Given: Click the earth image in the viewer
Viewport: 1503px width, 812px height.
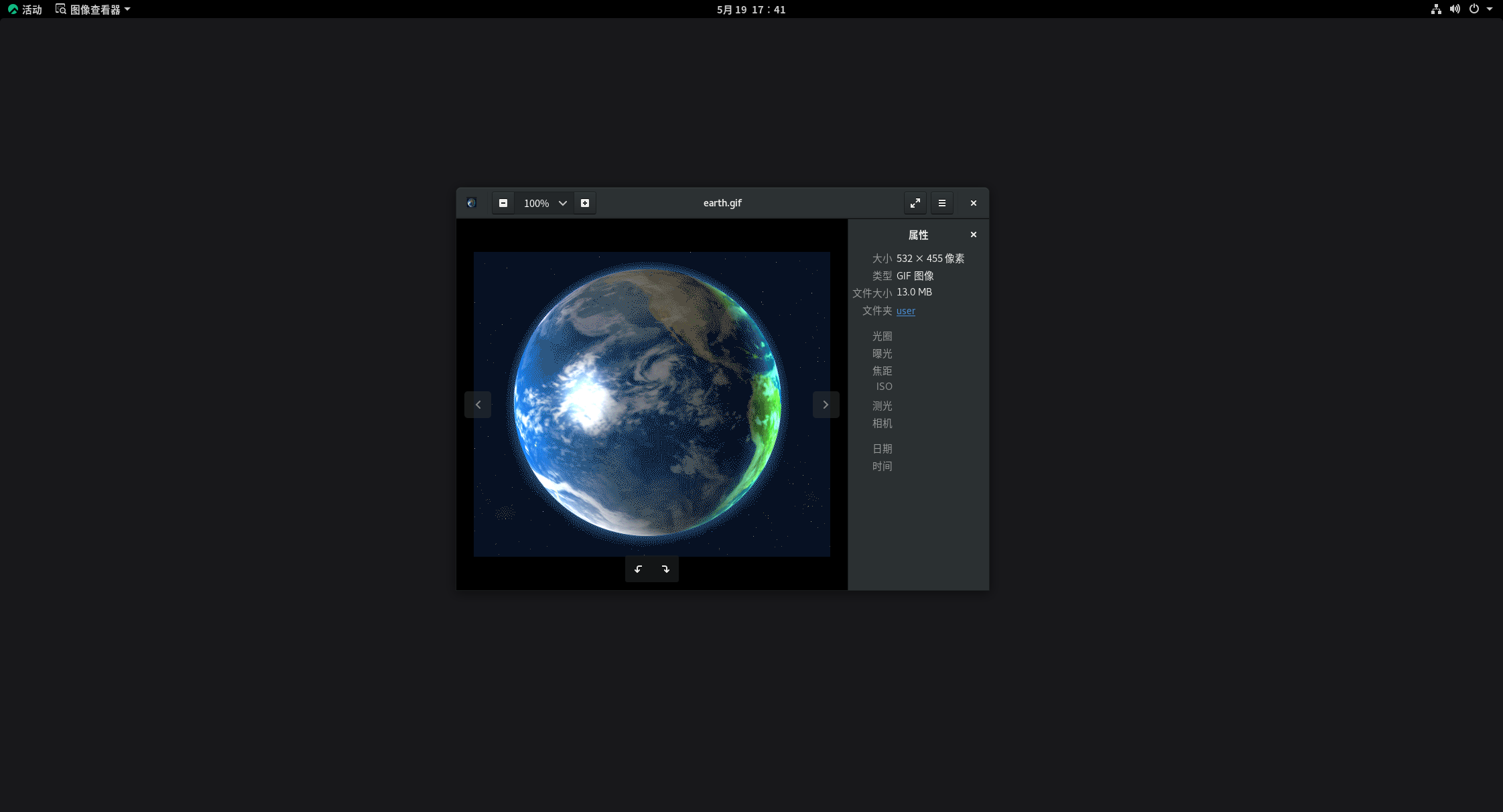Looking at the screenshot, I should point(652,404).
